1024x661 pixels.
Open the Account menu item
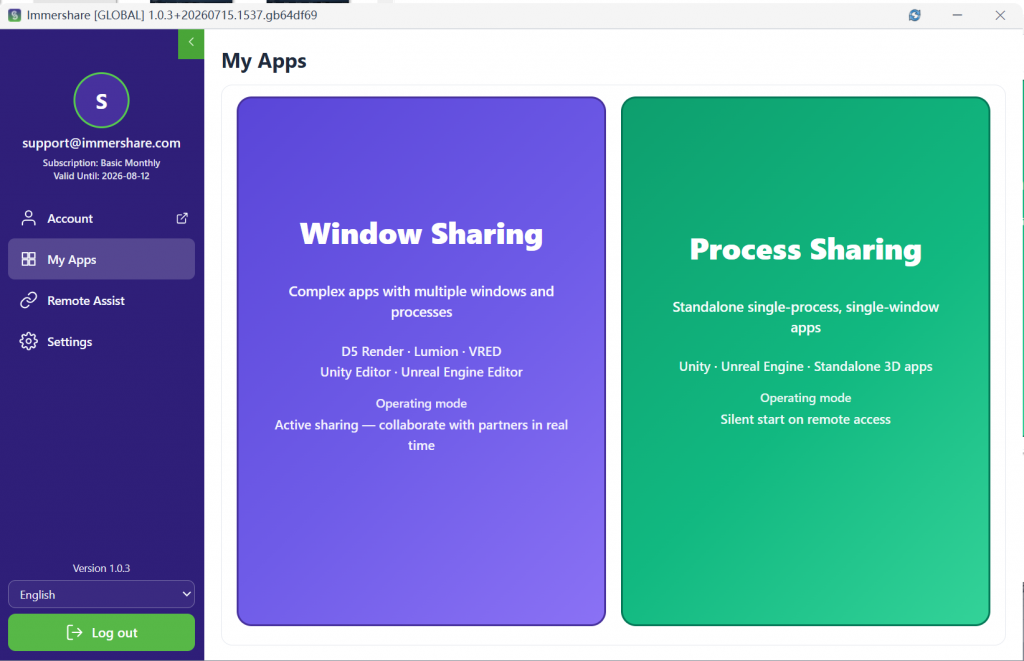(x=101, y=218)
